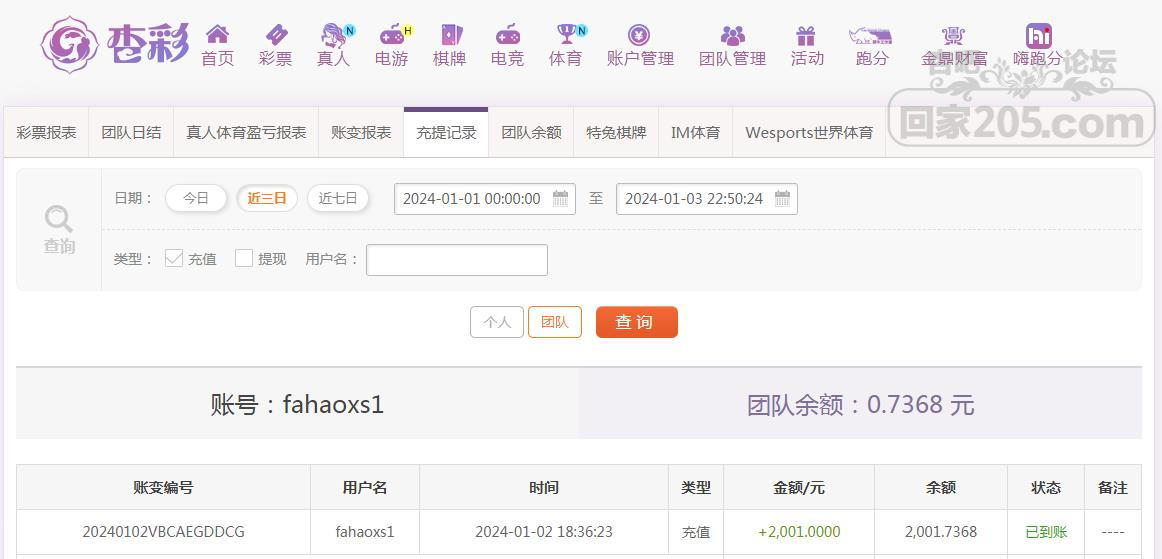The width and height of the screenshot is (1162, 559).
Task: Switch to 个人 personal scope
Action: [x=497, y=322]
